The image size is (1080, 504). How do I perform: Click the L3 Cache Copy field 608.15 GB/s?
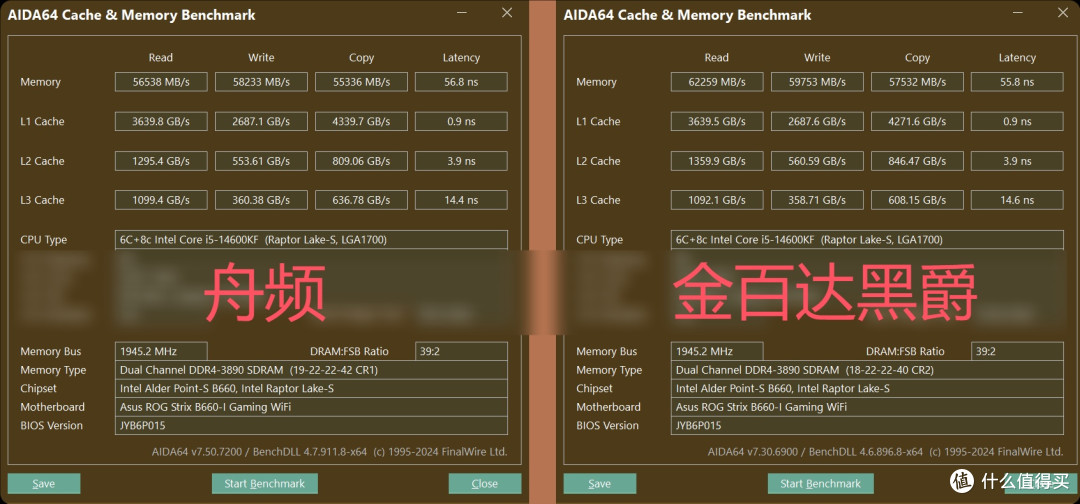pyautogui.click(x=917, y=200)
